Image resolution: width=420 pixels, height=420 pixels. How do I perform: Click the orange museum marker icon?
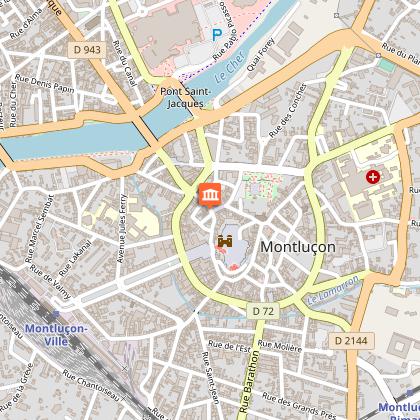210,194
